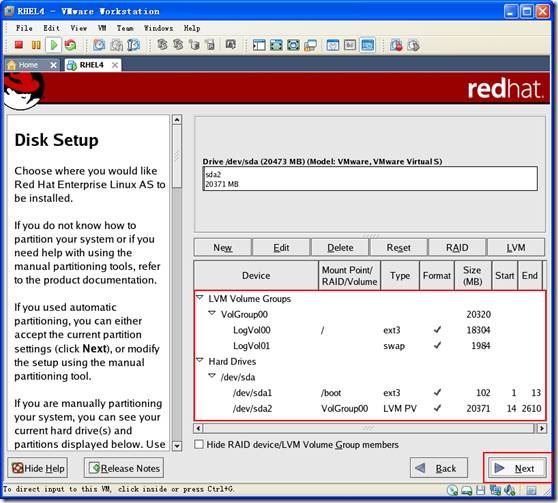This screenshot has height=503, width=558.
Task: Click the help panel scroll-up arrow
Action: 177,119
